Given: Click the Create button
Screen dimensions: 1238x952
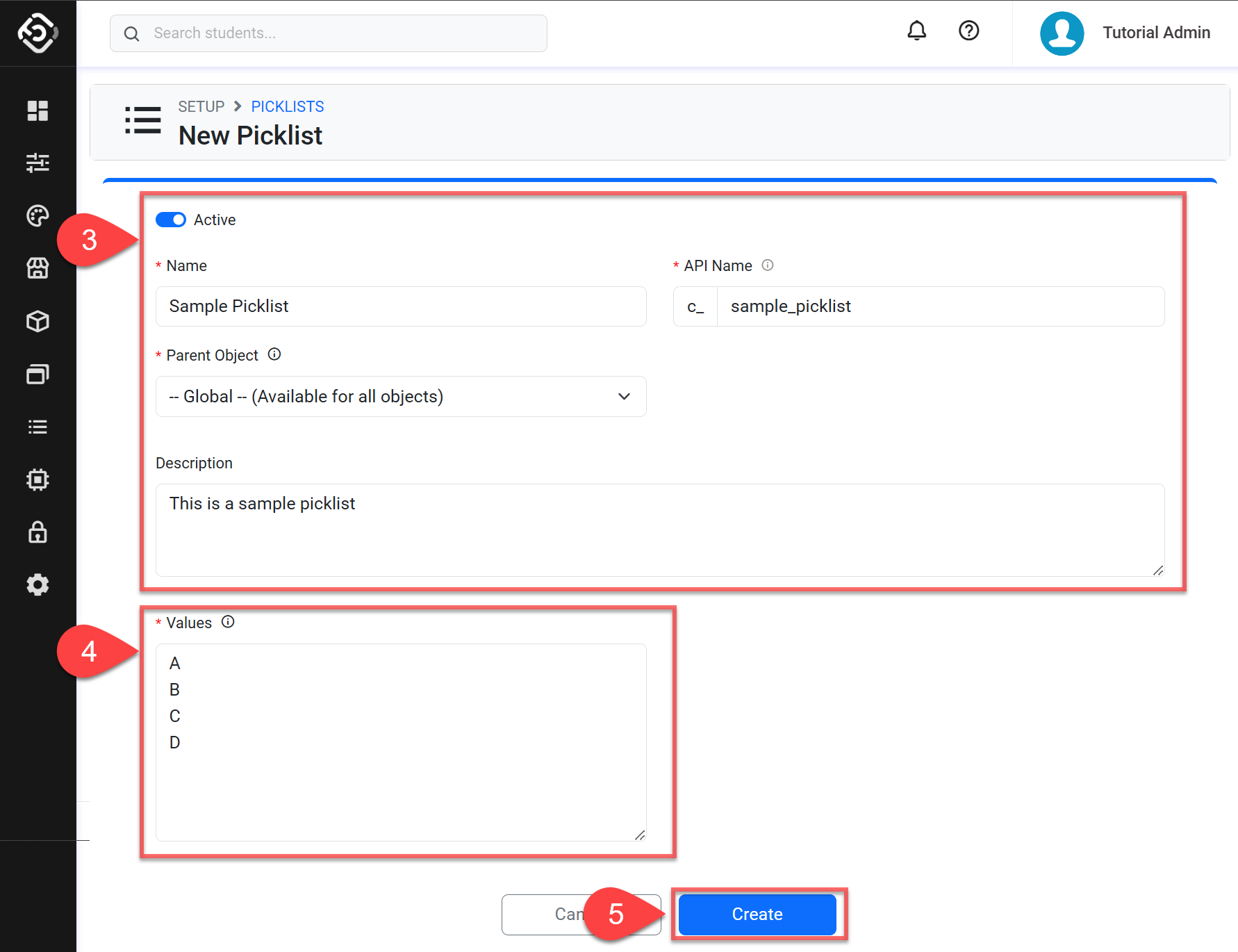Looking at the screenshot, I should tap(757, 914).
